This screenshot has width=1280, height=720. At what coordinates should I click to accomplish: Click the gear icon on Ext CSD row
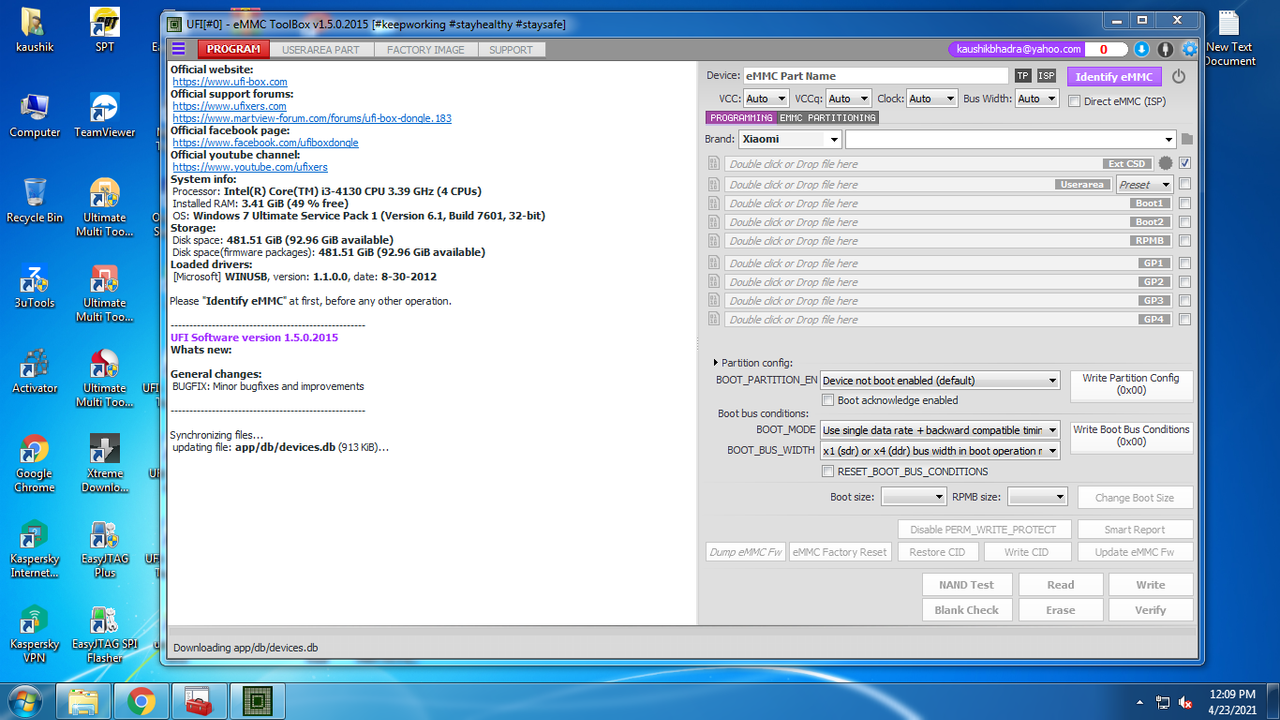[x=1165, y=164]
